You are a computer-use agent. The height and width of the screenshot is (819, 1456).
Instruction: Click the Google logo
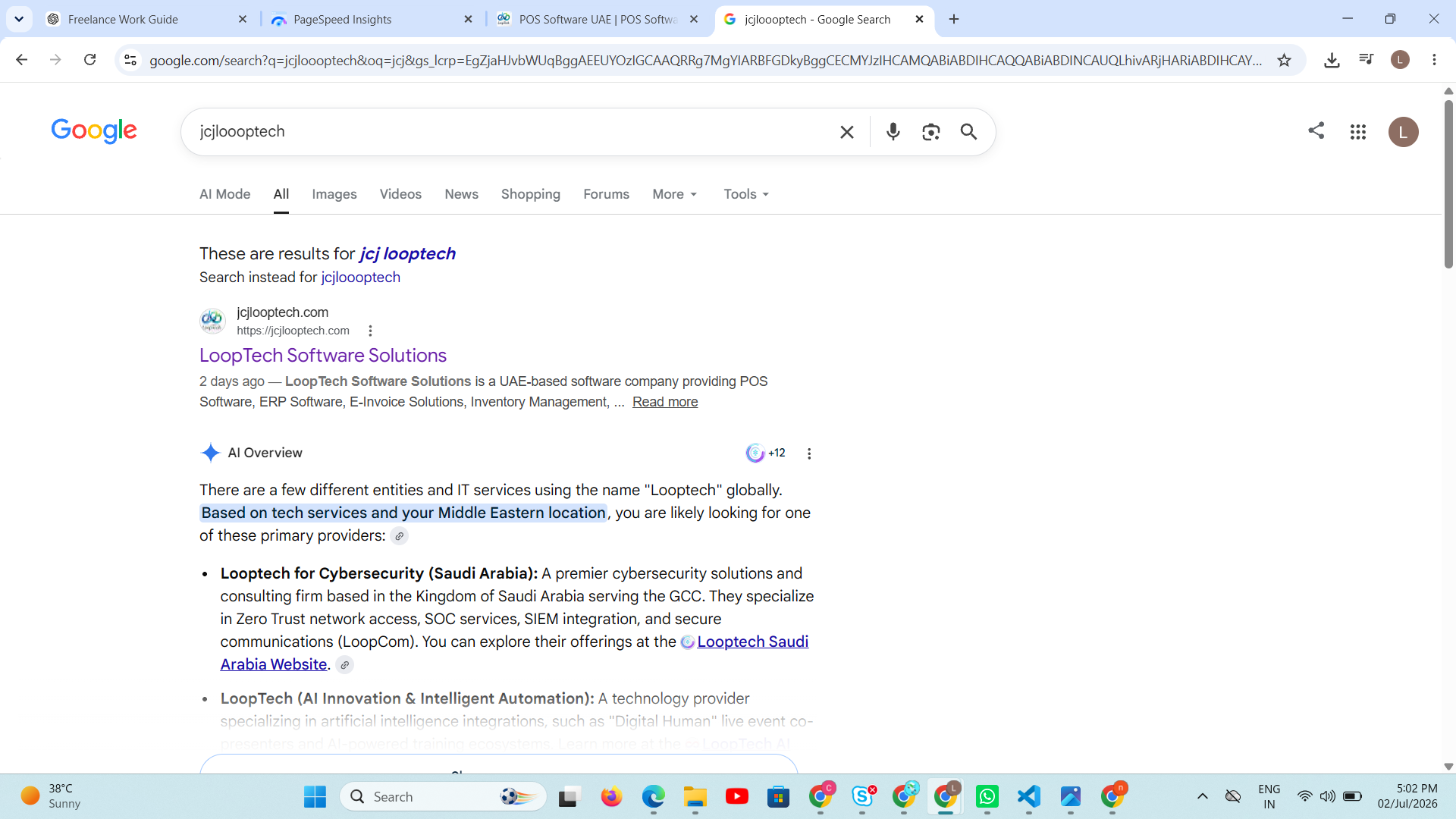tap(94, 131)
